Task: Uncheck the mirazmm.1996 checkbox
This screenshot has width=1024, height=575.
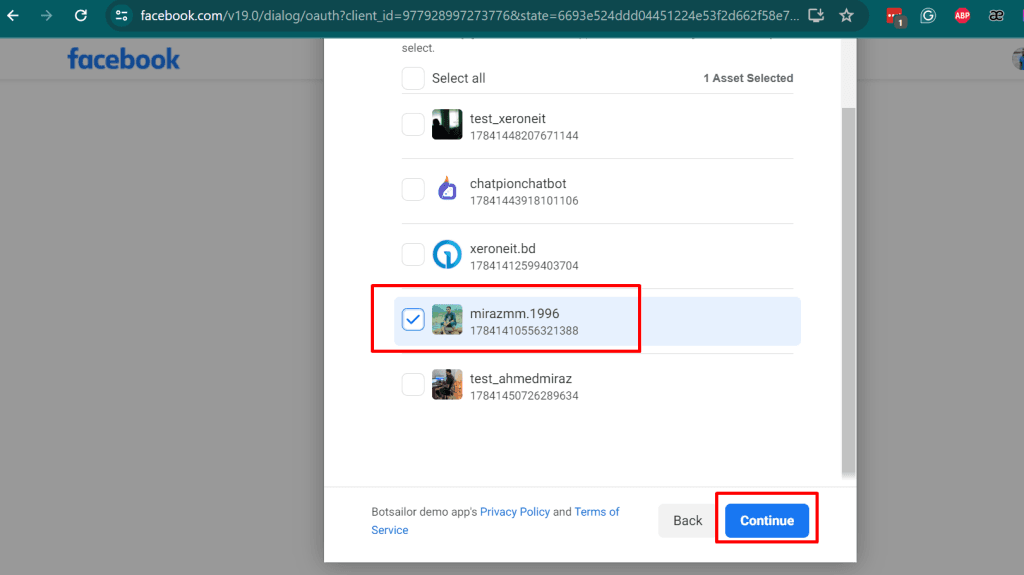Action: pyautogui.click(x=413, y=320)
